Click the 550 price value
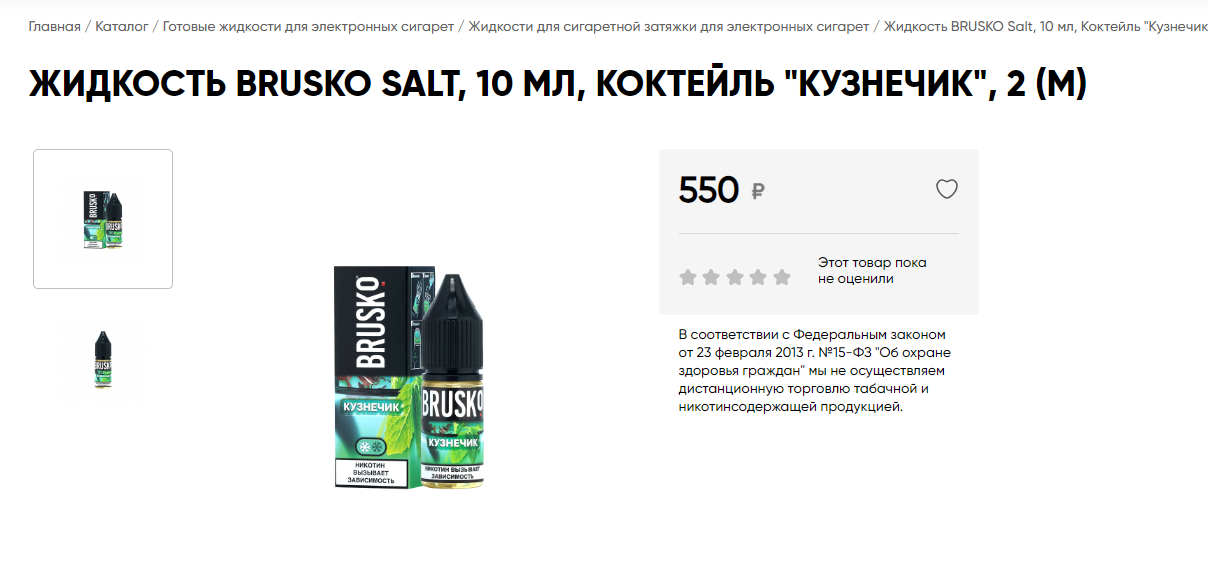The width and height of the screenshot is (1208, 577). tap(708, 189)
